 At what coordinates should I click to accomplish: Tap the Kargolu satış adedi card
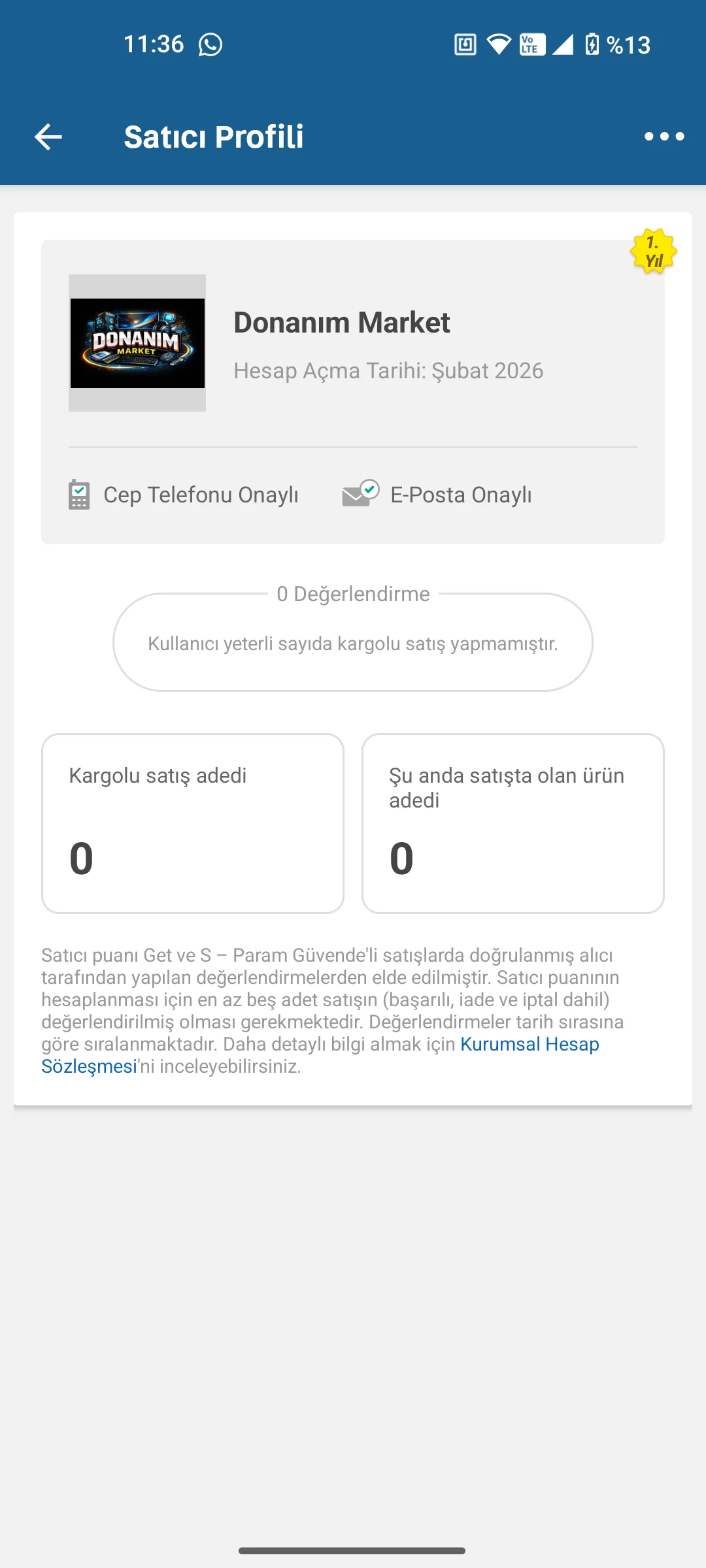click(193, 823)
